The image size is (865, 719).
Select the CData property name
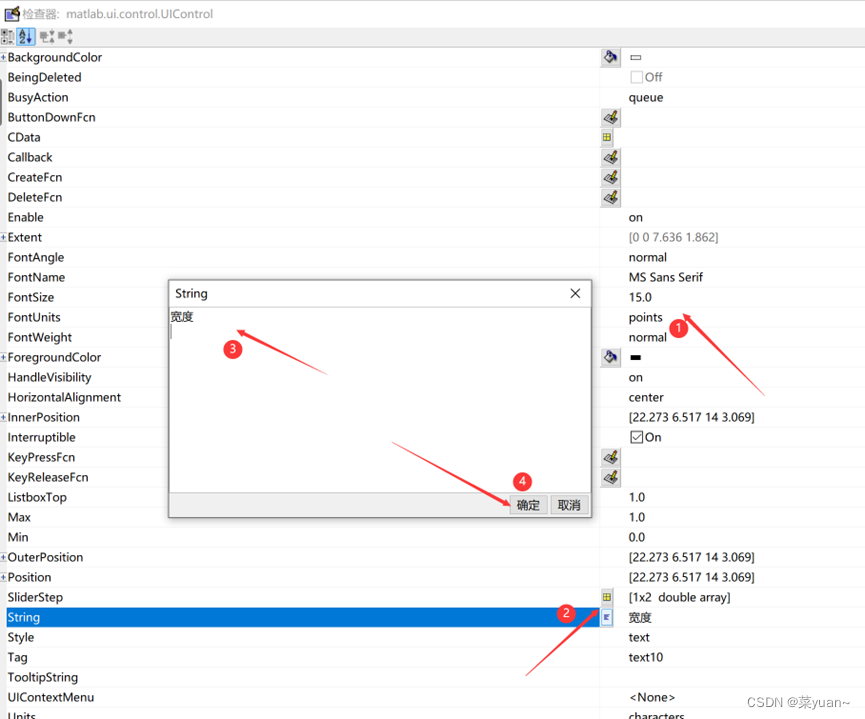[24, 137]
